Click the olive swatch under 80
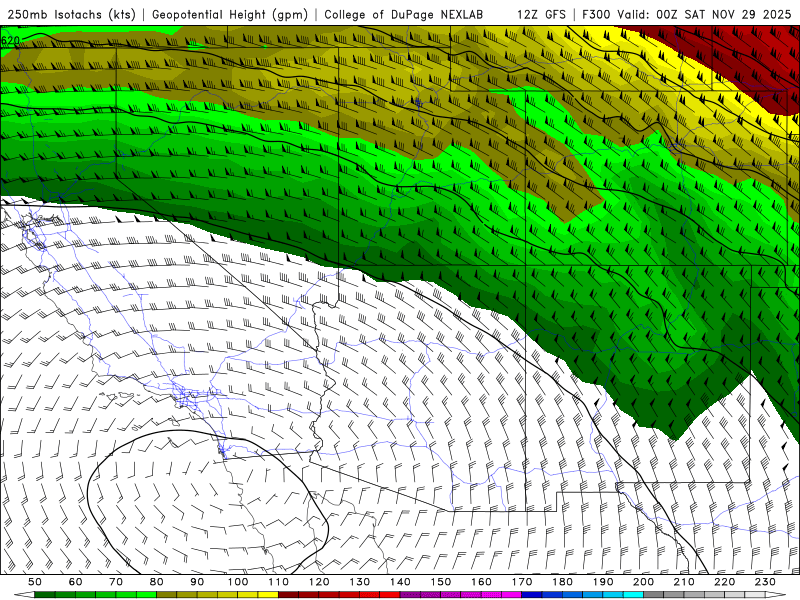 [166, 594]
